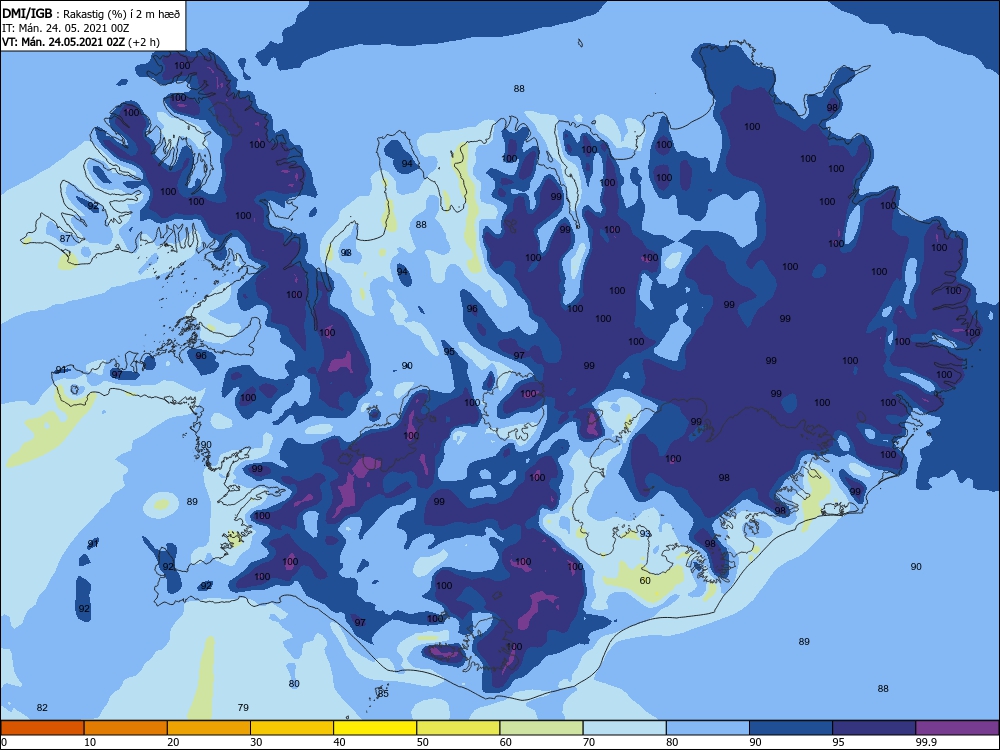Click the title 'DMI/IGB : Rakastig (%) í 2 m hæð'
Image resolution: width=1000 pixels, height=750 pixels.
coord(91,14)
